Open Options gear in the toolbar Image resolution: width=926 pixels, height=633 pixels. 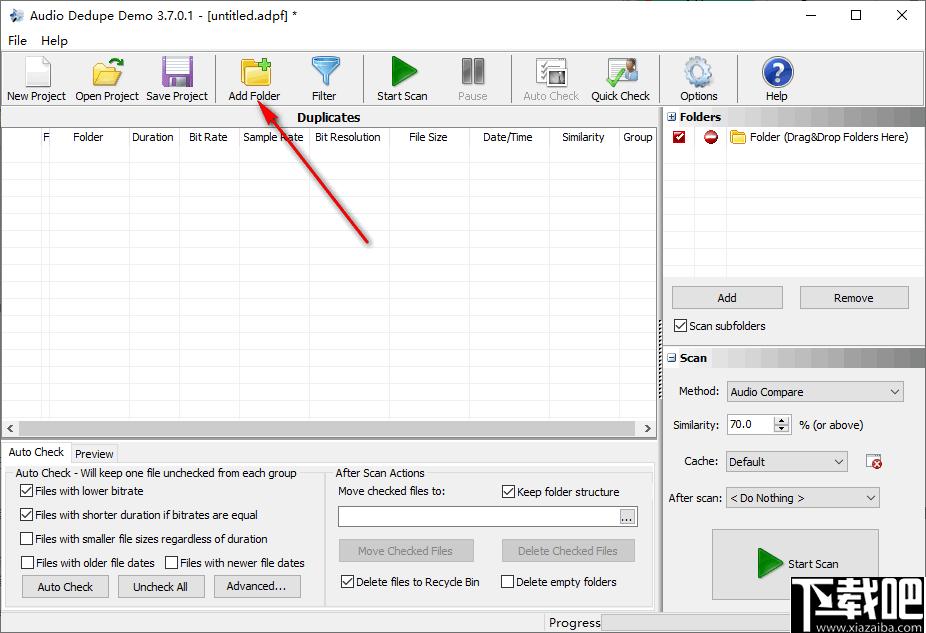coord(699,72)
